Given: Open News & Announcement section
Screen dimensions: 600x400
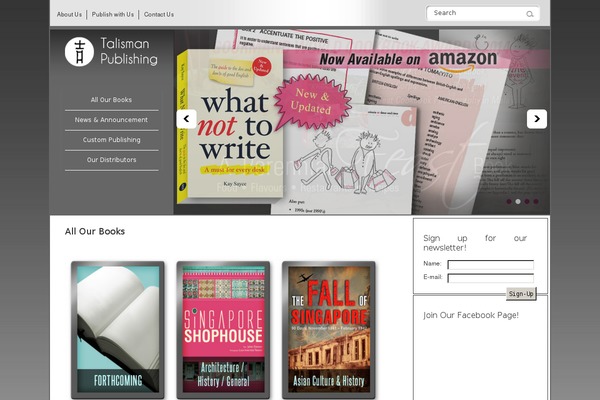Looking at the screenshot, I should tap(111, 120).
